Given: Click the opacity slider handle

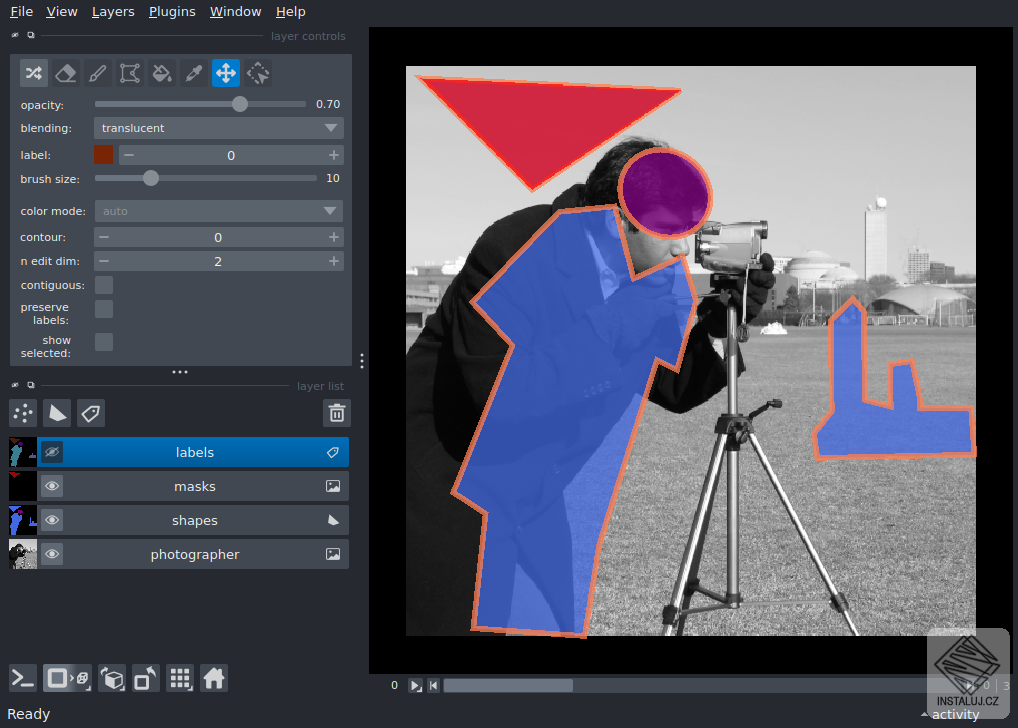Looking at the screenshot, I should (x=240, y=104).
